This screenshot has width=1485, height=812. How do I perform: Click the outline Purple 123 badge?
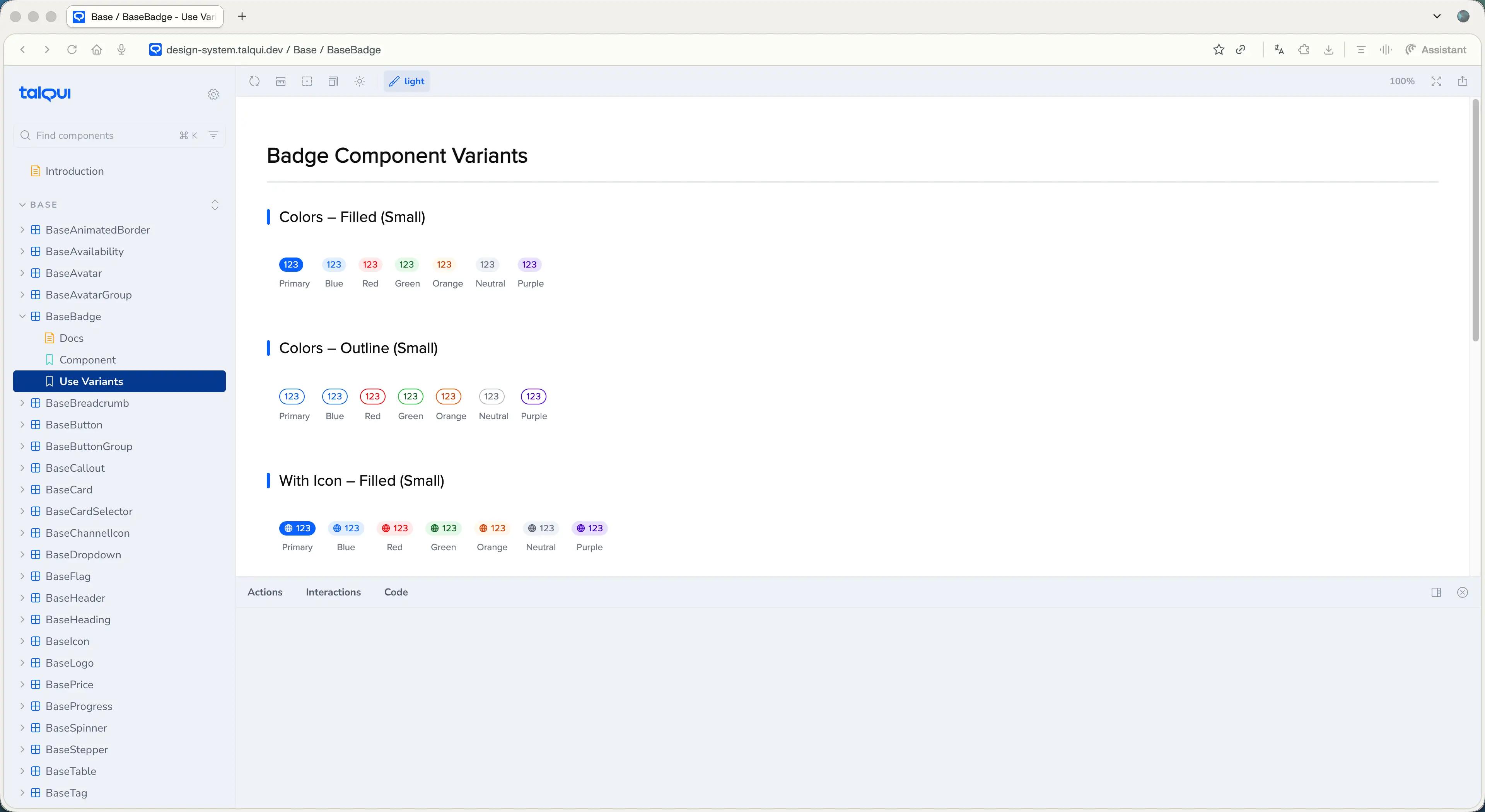tap(534, 396)
